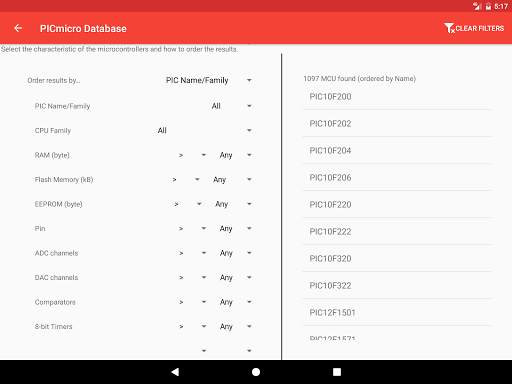Open RAM (byte) value dropdown
Screen dimensions: 512x384
tap(235, 155)
